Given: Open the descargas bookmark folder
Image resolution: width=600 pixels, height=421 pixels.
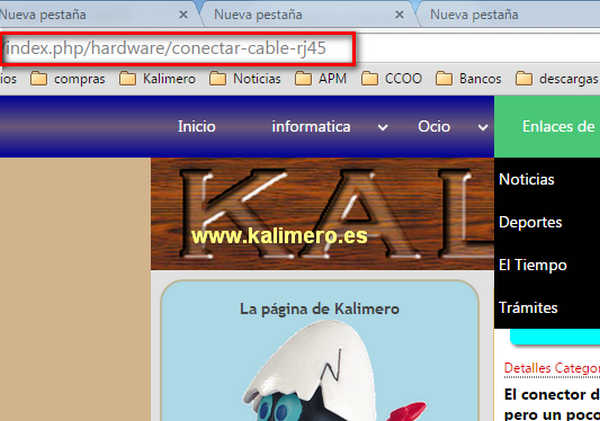Looking at the screenshot, I should pyautogui.click(x=557, y=79).
